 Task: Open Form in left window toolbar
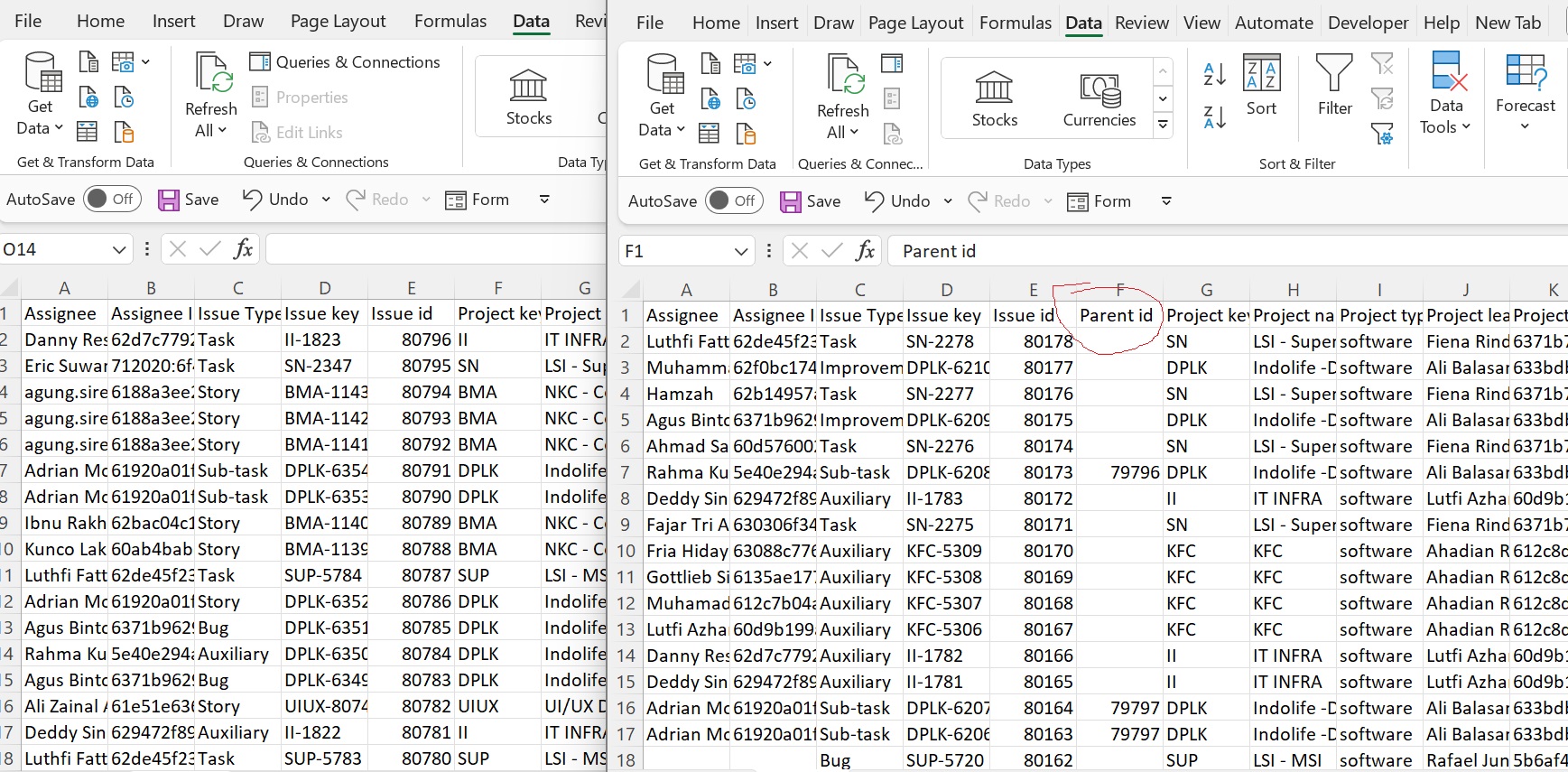click(x=478, y=200)
